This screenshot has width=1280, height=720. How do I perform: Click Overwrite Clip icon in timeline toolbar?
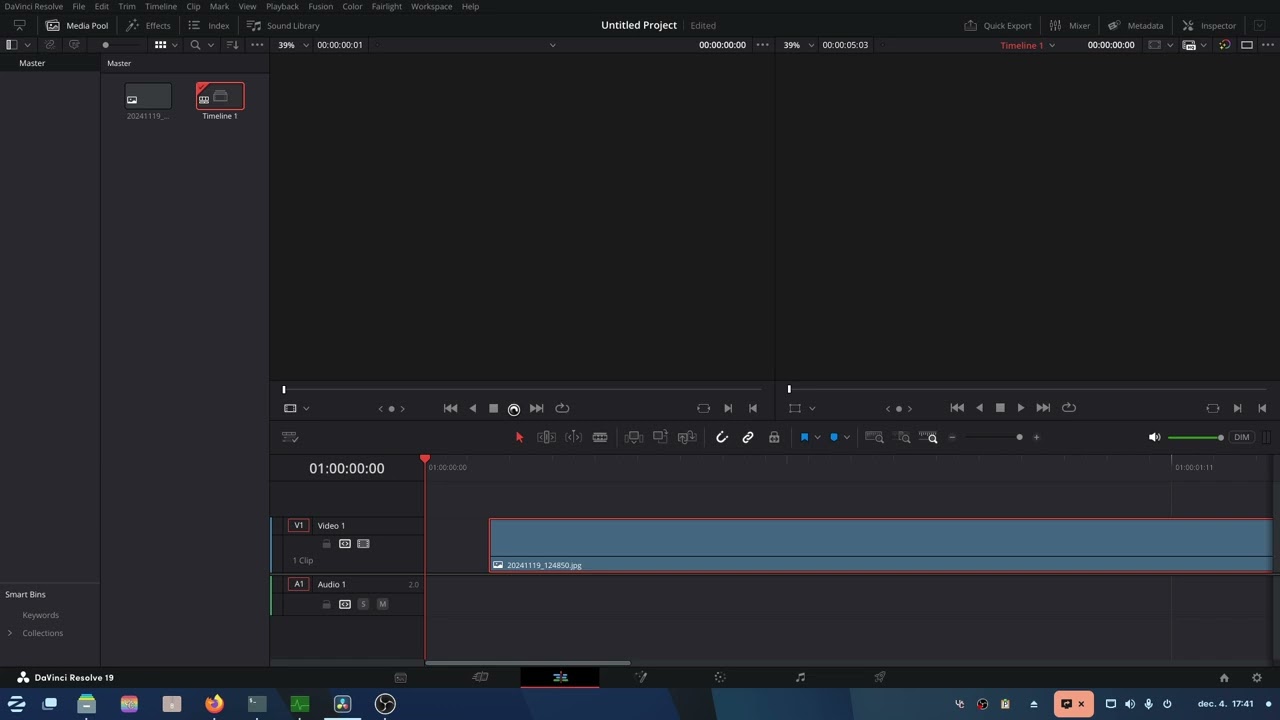[x=660, y=437]
